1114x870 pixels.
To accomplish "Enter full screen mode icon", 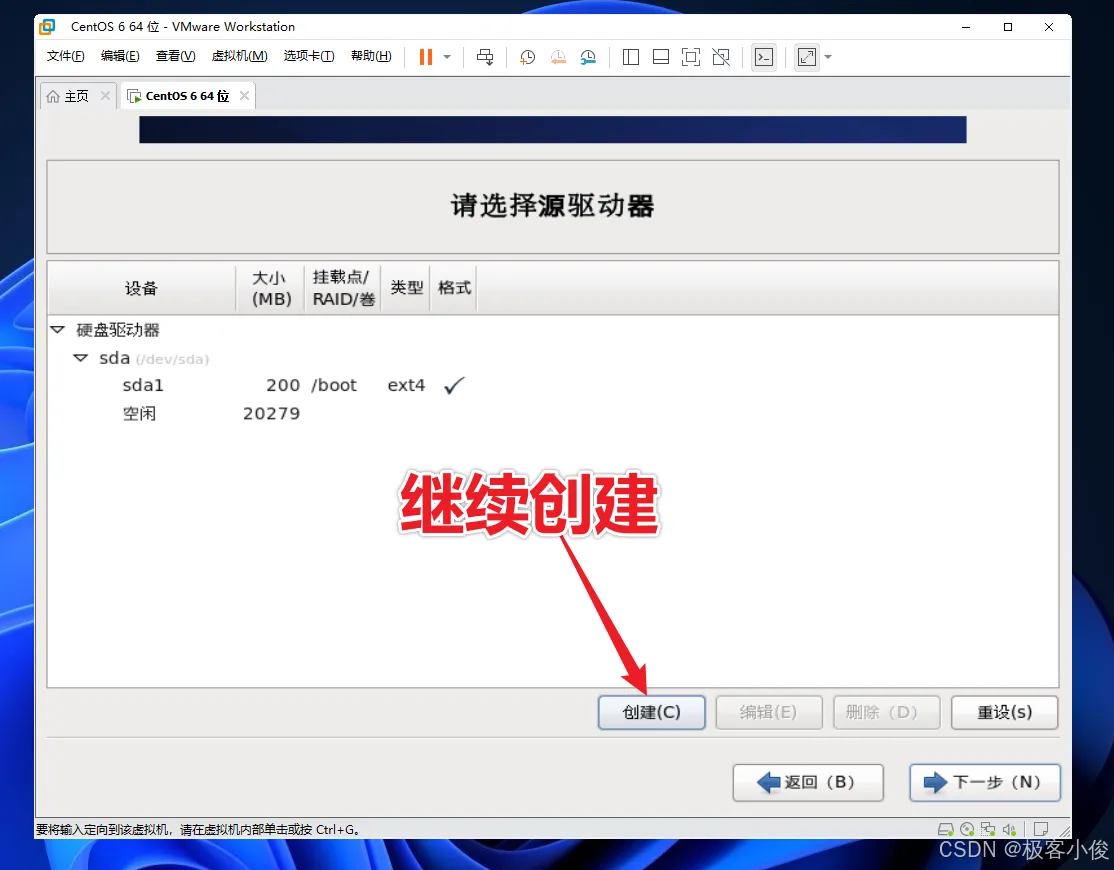I will point(691,57).
